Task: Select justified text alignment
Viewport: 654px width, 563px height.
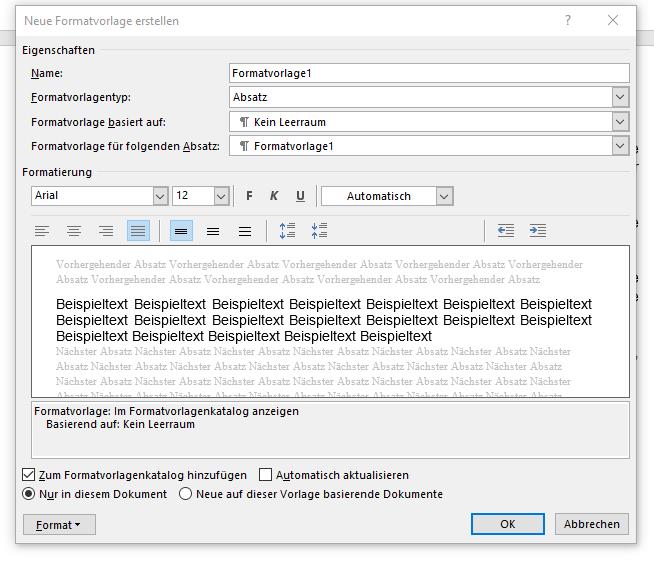Action: coord(138,231)
